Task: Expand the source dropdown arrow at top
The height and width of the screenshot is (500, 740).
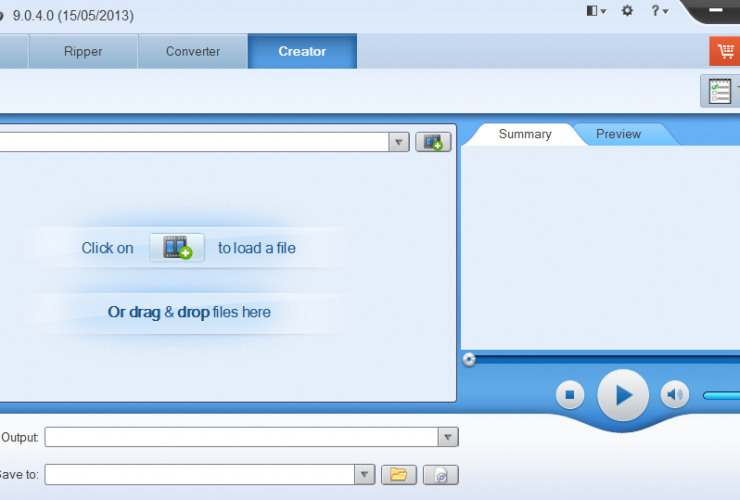Action: pyautogui.click(x=400, y=142)
